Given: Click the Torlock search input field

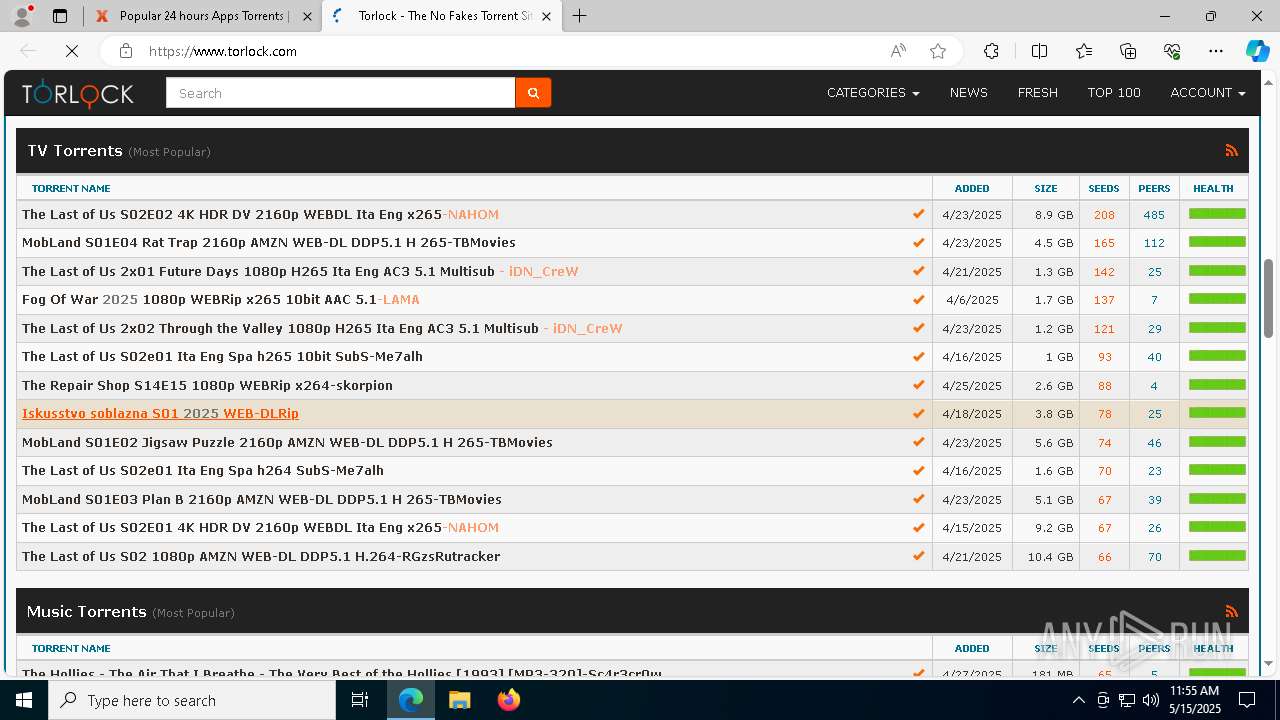Looking at the screenshot, I should (340, 93).
